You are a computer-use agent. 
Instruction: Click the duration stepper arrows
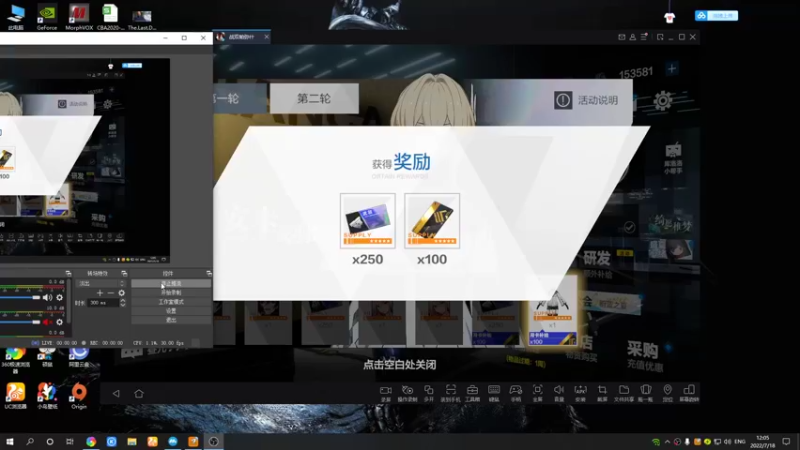122,303
